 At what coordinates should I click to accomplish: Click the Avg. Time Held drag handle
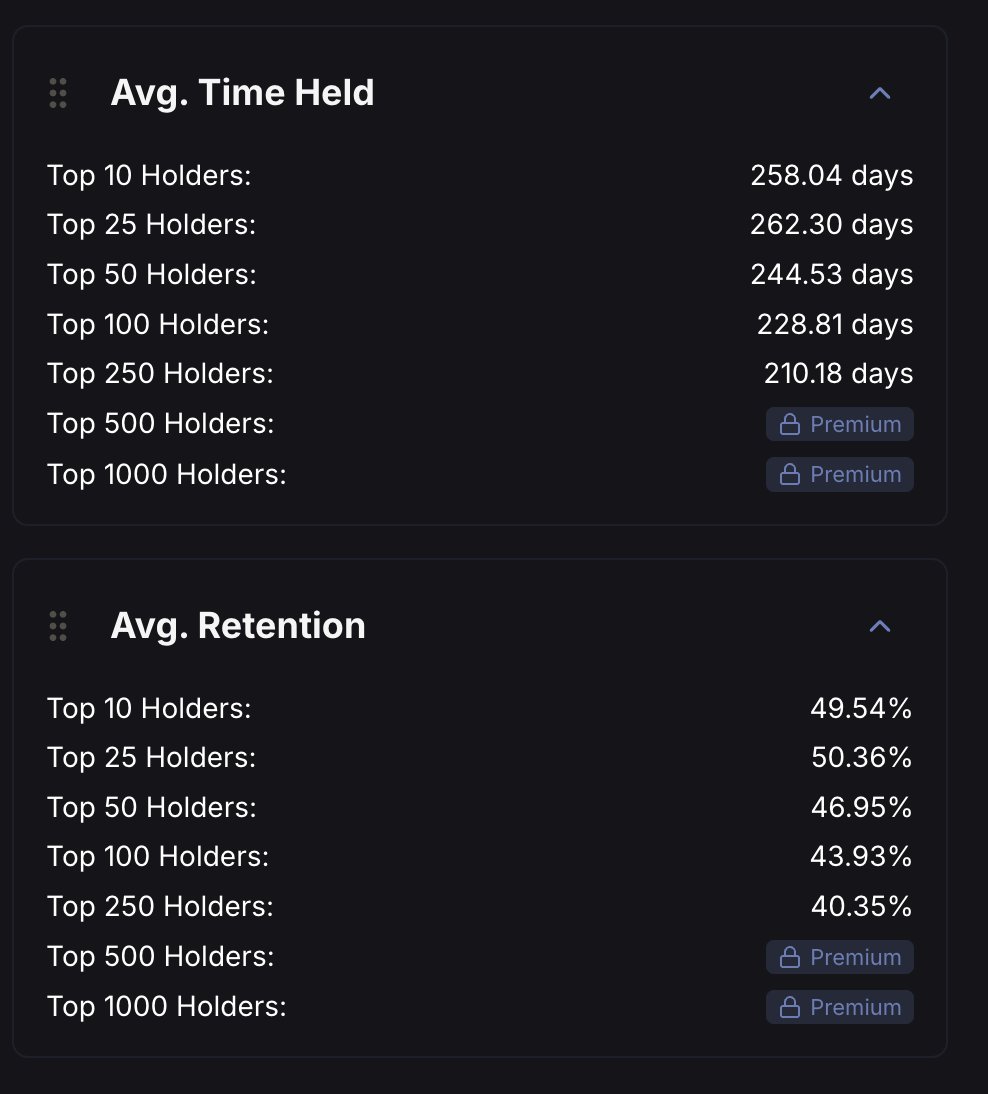(59, 93)
